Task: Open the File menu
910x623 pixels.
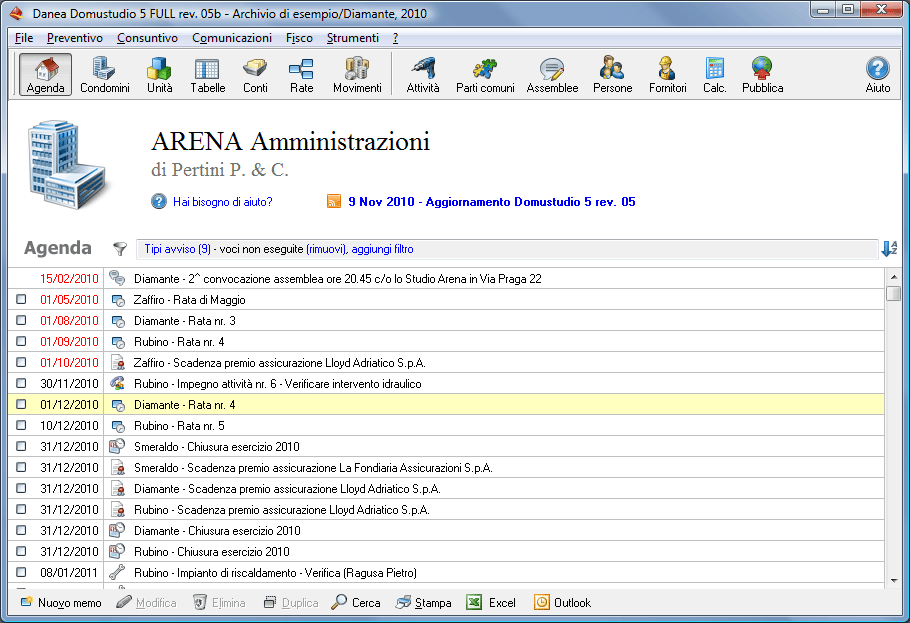Action: coord(24,38)
